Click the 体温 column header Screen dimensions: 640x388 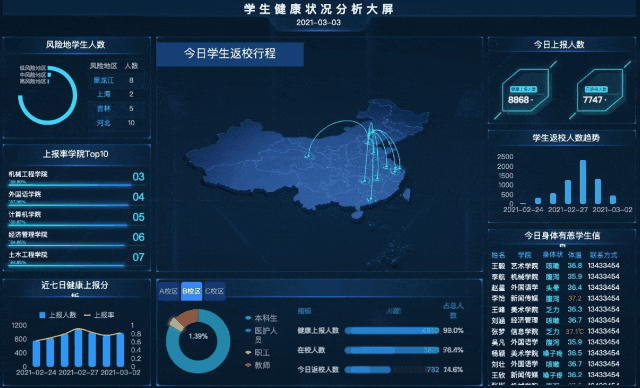coord(575,255)
